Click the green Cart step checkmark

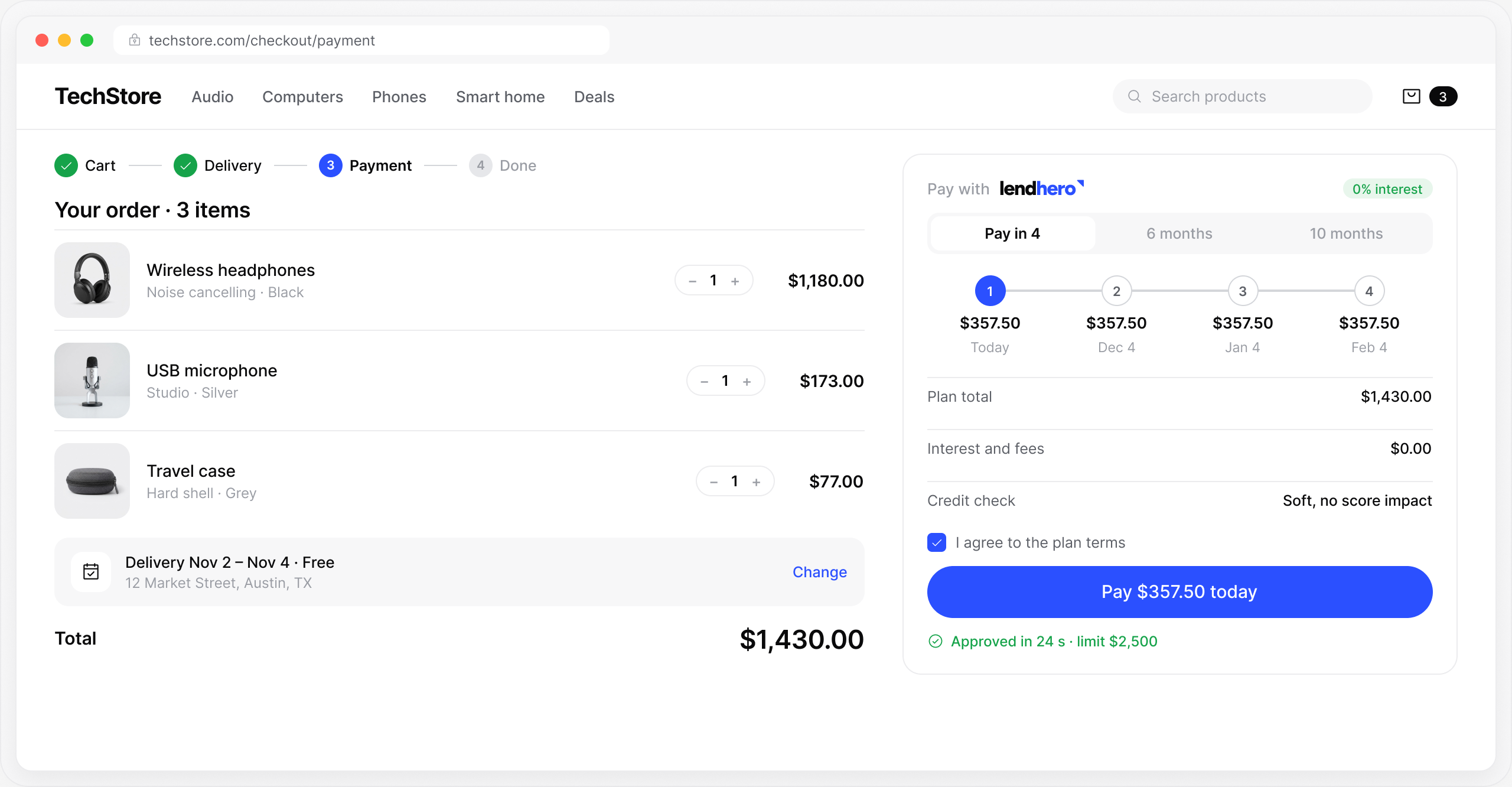tap(66, 165)
